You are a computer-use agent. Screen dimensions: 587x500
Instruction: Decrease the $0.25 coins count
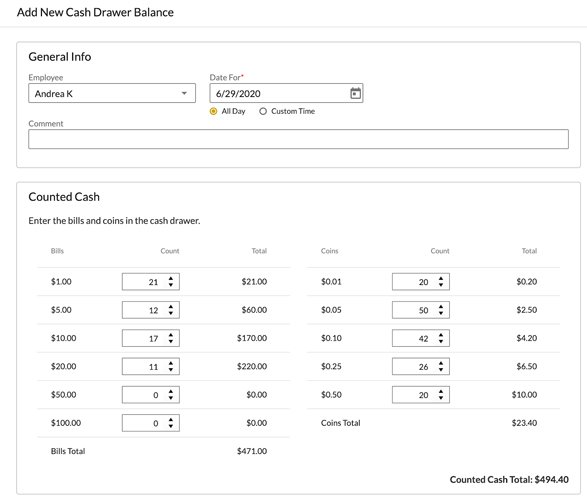[441, 370]
